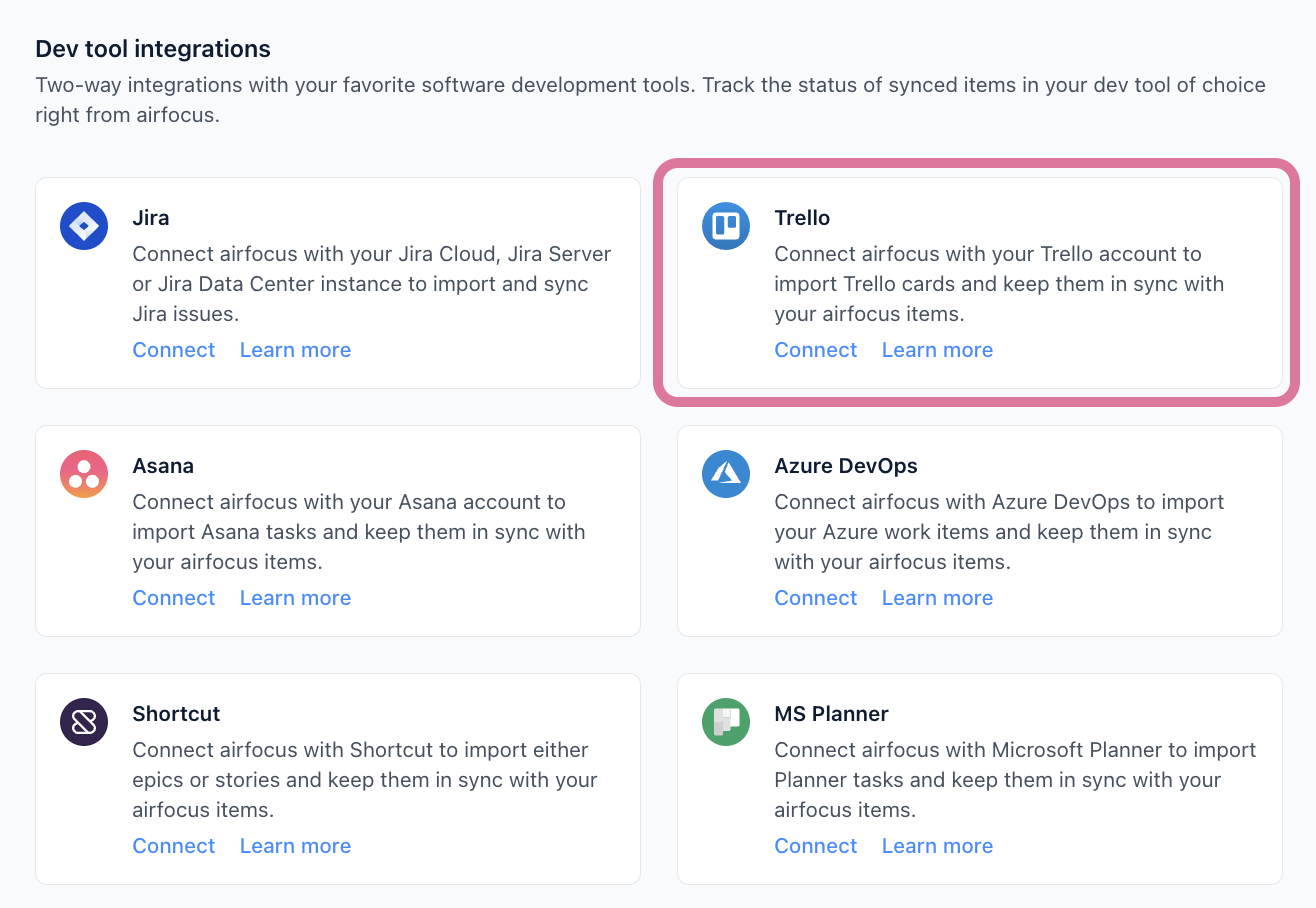Click the Jira logo icon
Screen dimensions: 1316x908
[84, 226]
